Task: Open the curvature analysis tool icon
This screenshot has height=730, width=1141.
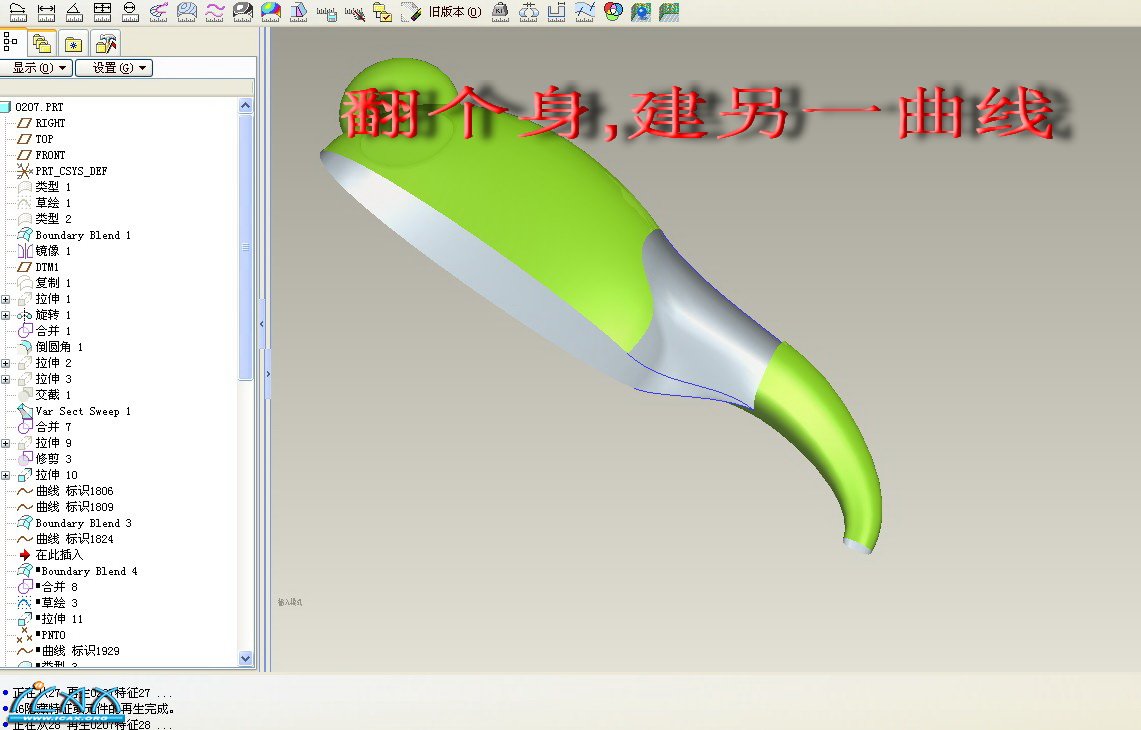Action: click(x=159, y=12)
